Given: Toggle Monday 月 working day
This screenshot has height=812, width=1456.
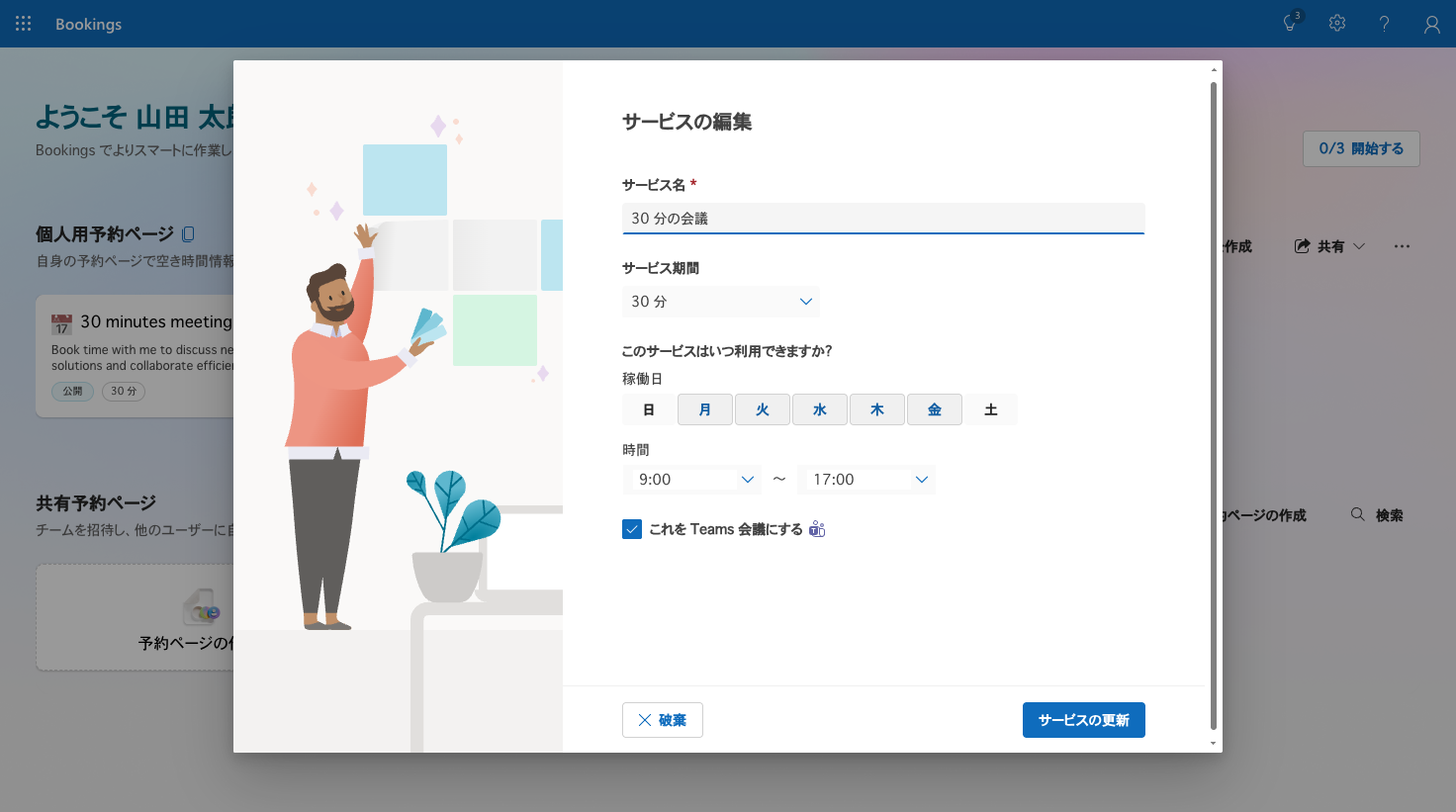Looking at the screenshot, I should [705, 409].
